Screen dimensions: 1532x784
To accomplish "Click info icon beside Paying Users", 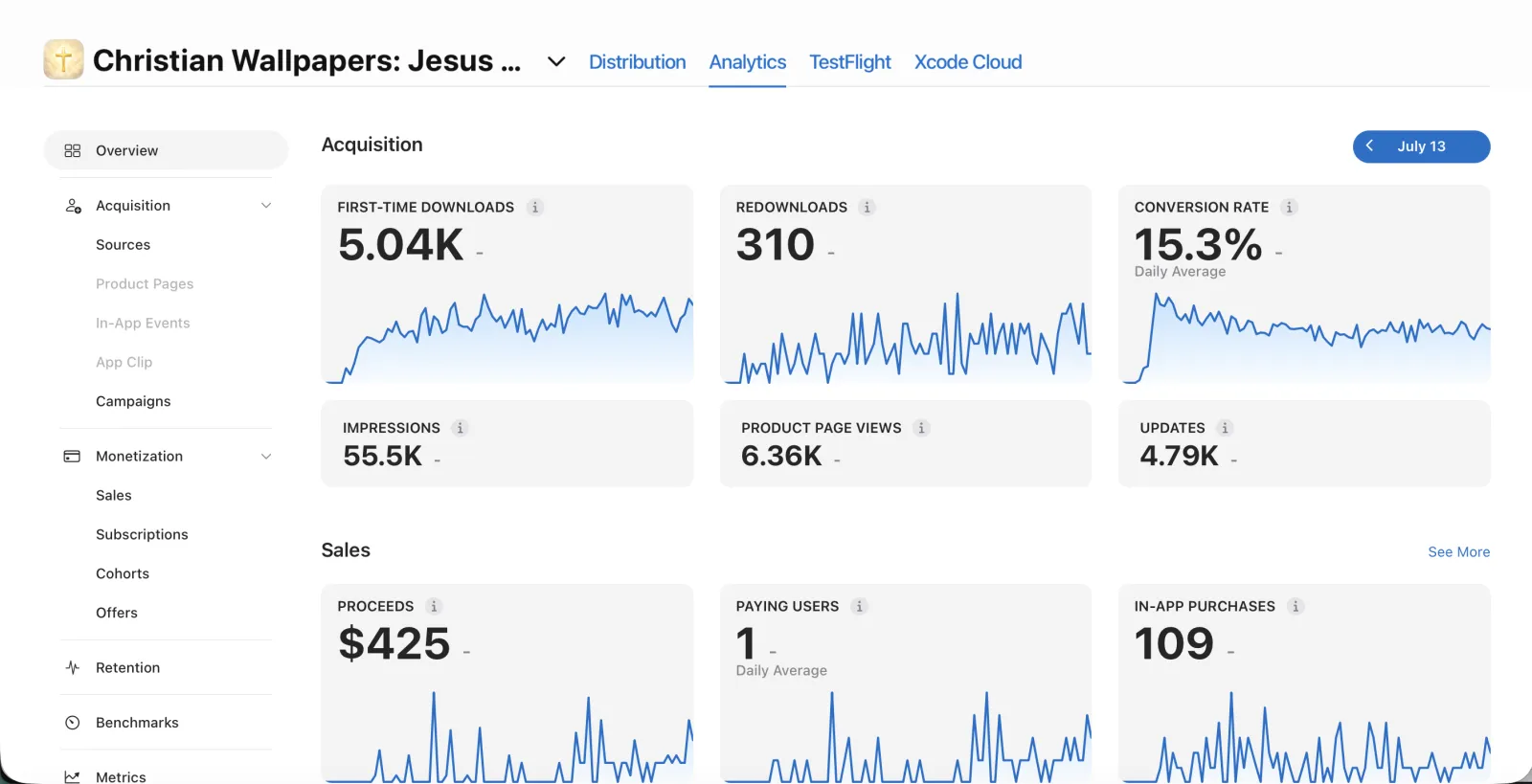I will [x=859, y=606].
